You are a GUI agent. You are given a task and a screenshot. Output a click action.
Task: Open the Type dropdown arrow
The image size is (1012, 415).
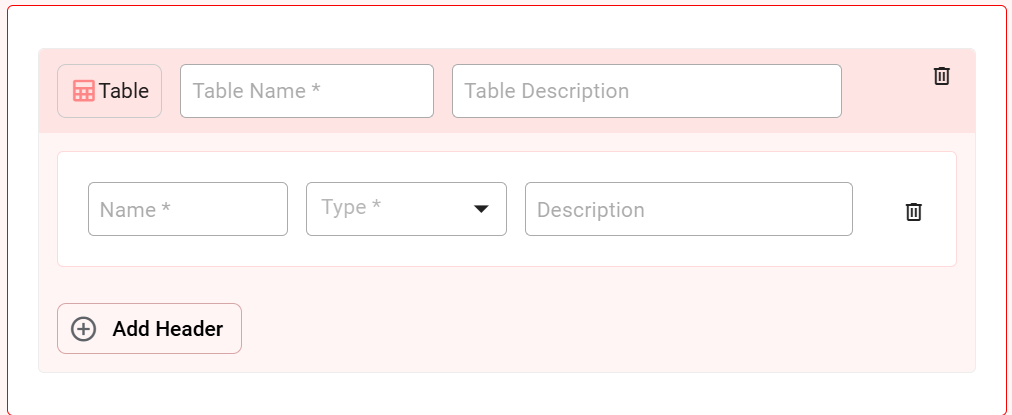[x=481, y=209]
